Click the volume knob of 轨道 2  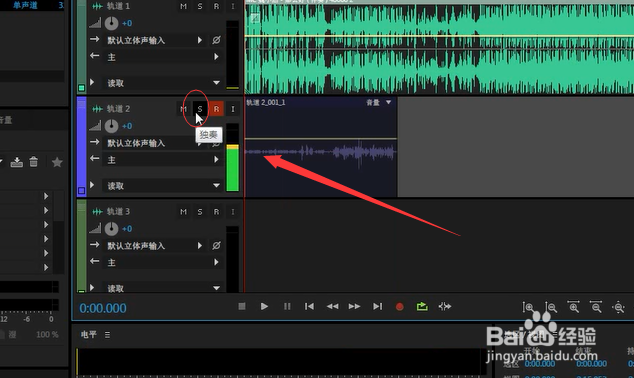coord(112,126)
